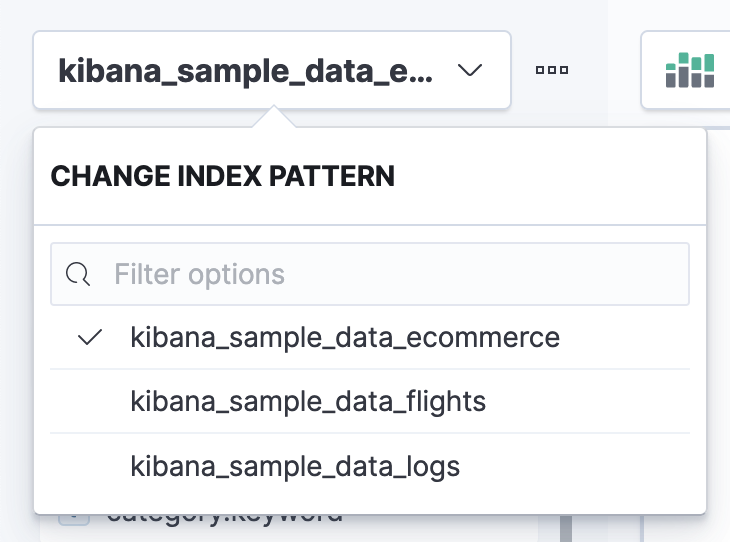Select kibana_sample_data_ecommerce index pattern

click(x=370, y=338)
